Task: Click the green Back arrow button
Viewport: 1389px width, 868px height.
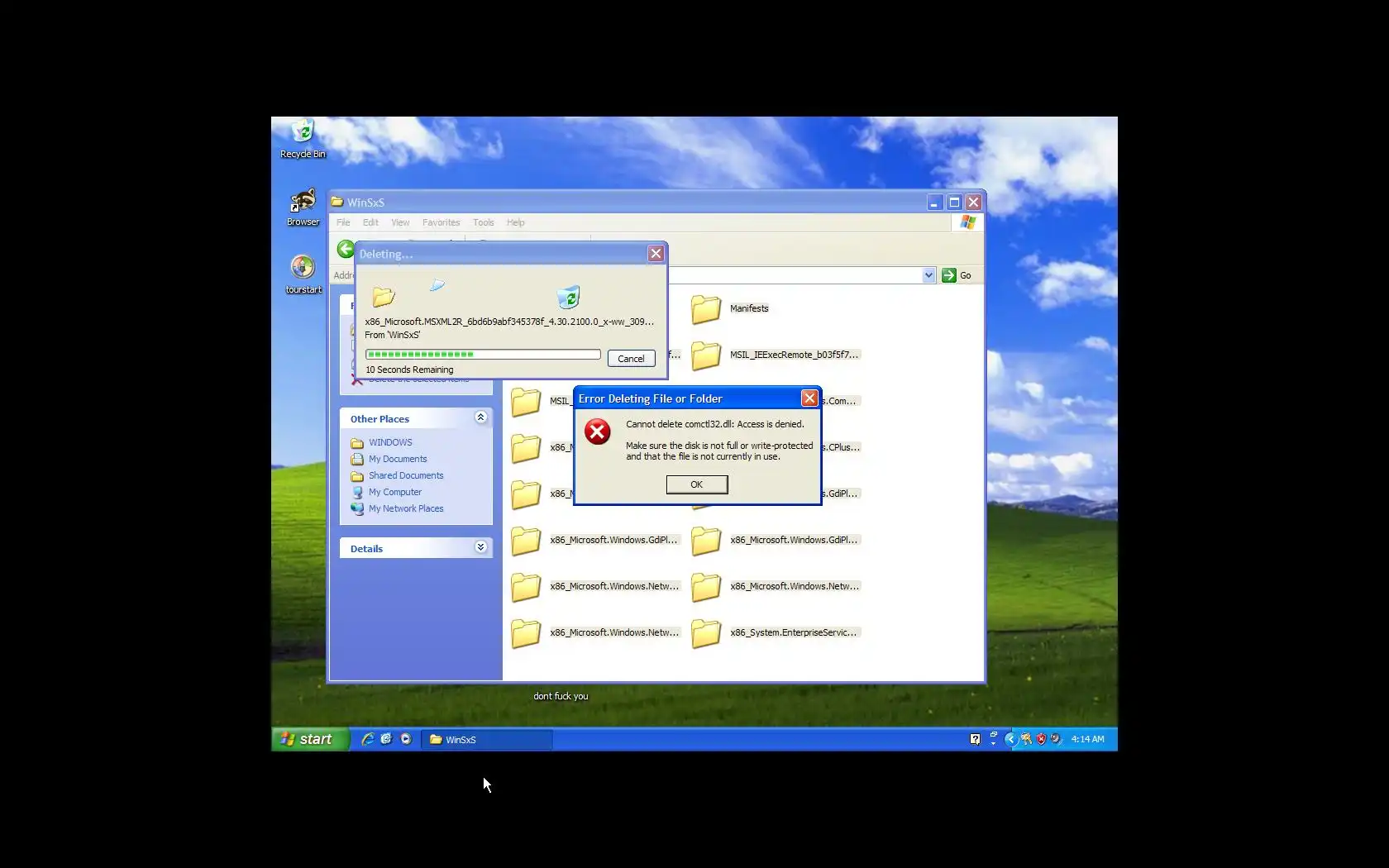Action: click(346, 249)
